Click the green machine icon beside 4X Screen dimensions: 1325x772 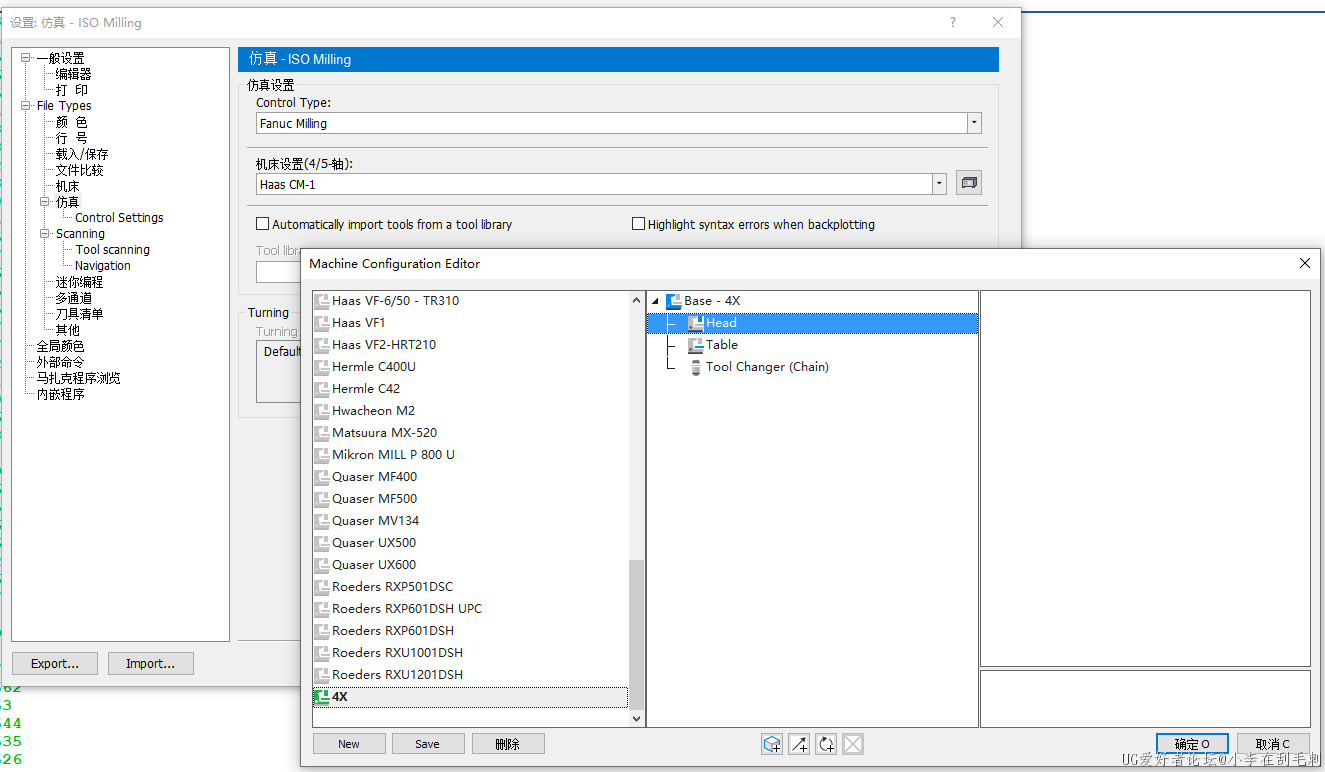pos(322,697)
